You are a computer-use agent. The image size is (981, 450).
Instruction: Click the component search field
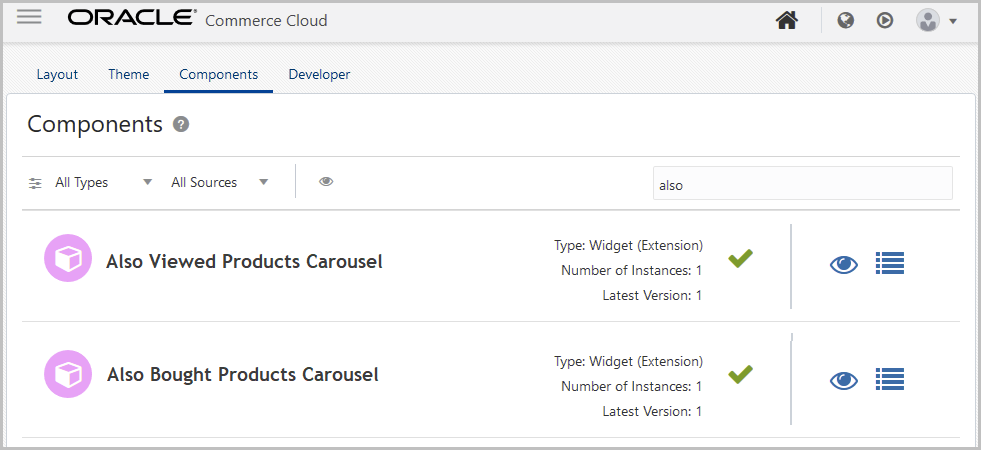tap(802, 184)
